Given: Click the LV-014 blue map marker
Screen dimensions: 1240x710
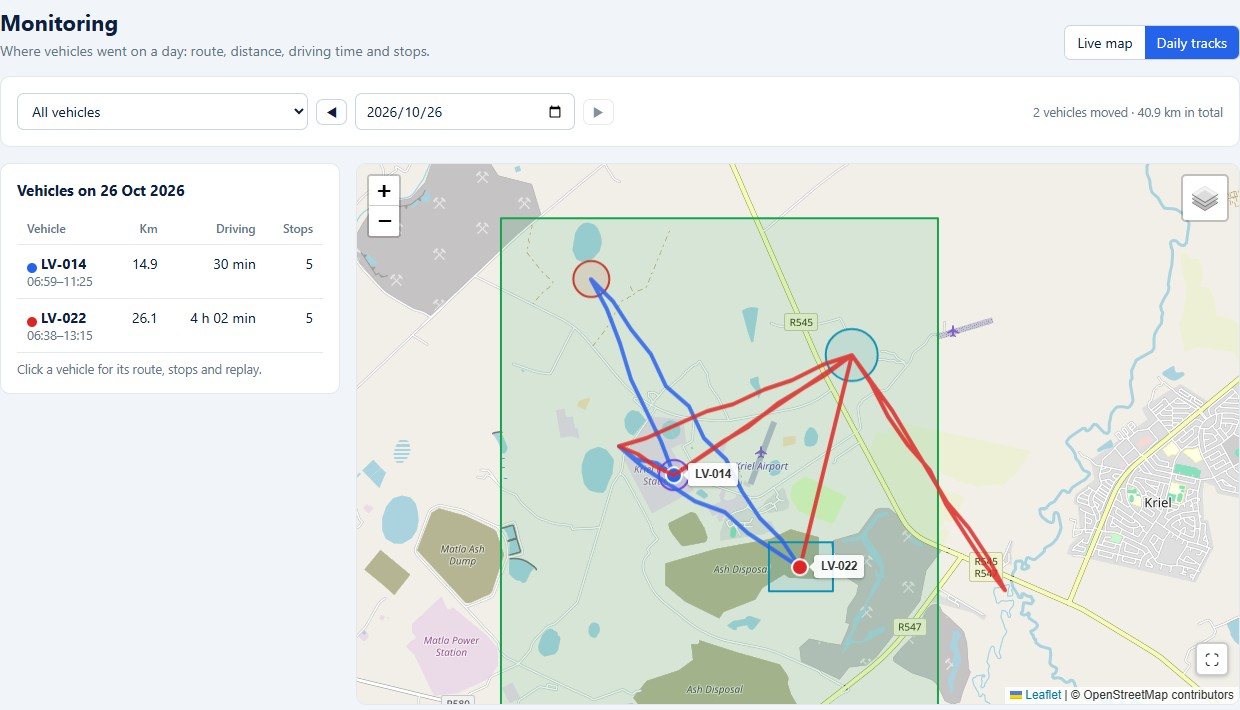Looking at the screenshot, I should [x=674, y=474].
